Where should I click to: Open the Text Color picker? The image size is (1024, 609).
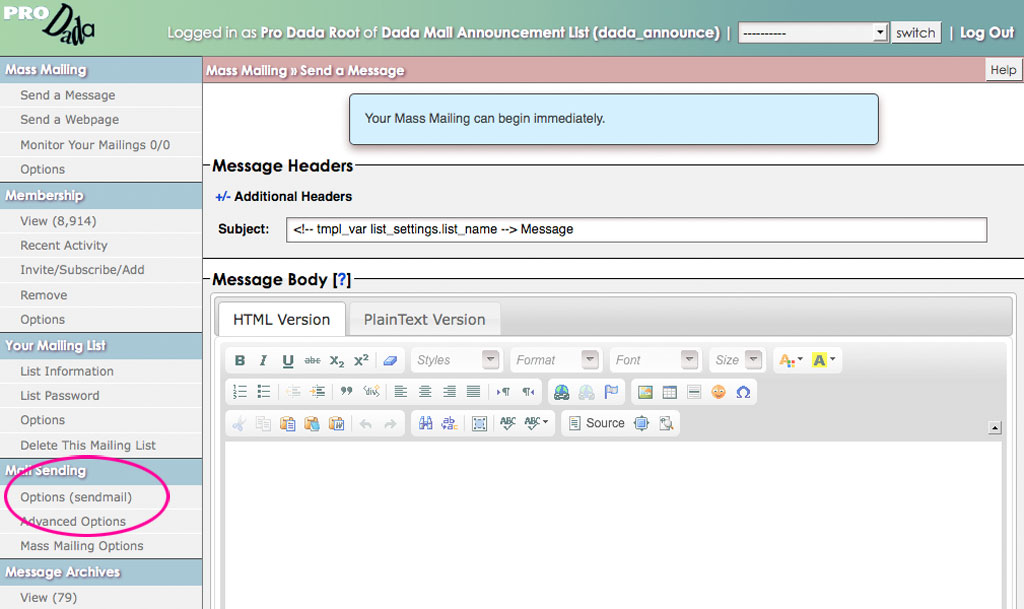click(791, 360)
